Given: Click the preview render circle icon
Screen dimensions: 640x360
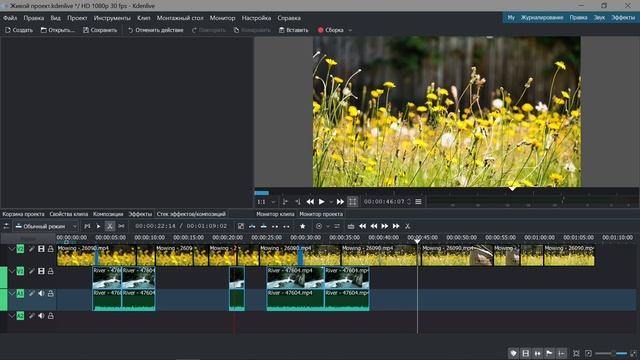Looking at the screenshot, I should pyautogui.click(x=319, y=226).
